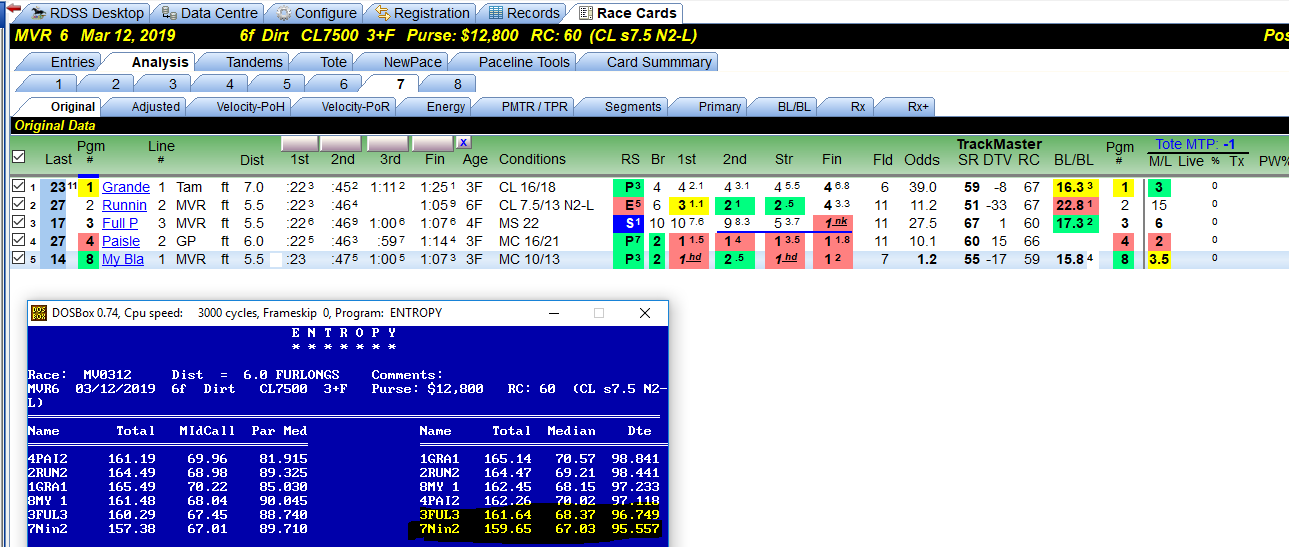
Task: Click the M/L value 3 for Grande
Action: click(1159, 187)
